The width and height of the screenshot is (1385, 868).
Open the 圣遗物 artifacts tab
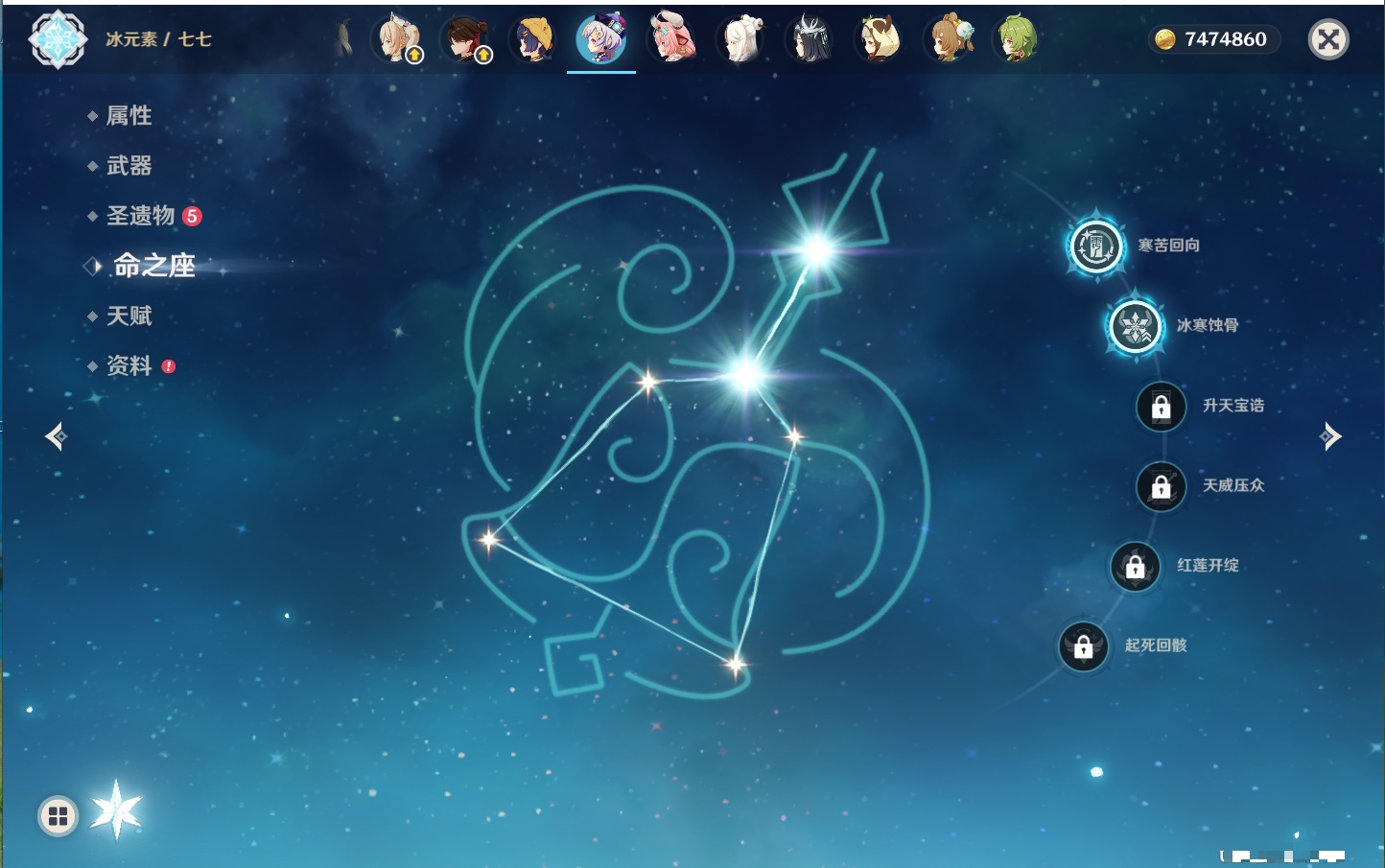click(140, 216)
